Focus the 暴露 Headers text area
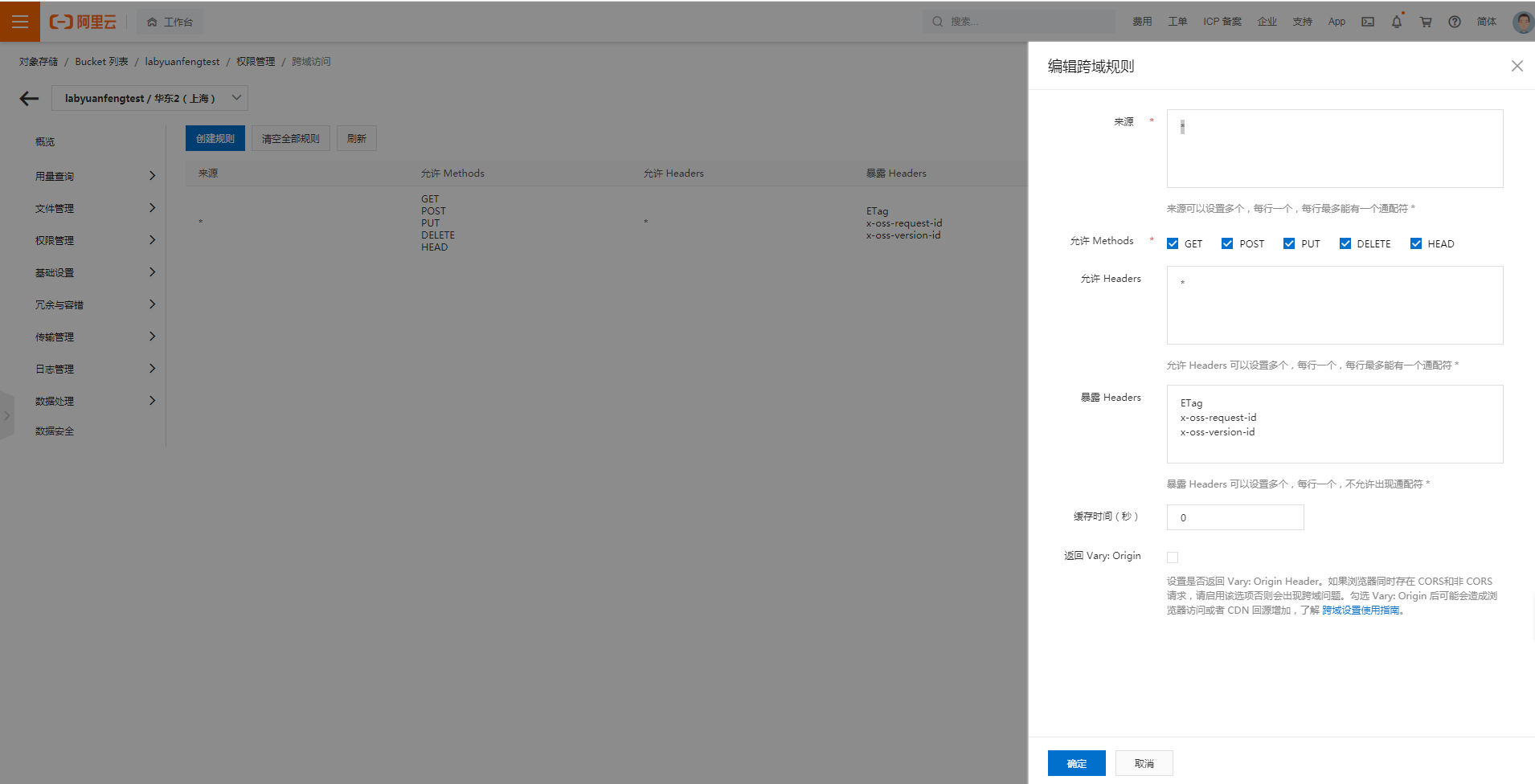Screen dimensions: 1535x784 coord(1335,424)
